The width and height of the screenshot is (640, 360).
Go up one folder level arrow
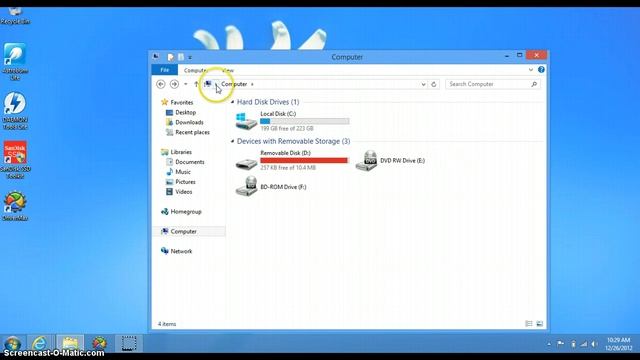click(196, 84)
